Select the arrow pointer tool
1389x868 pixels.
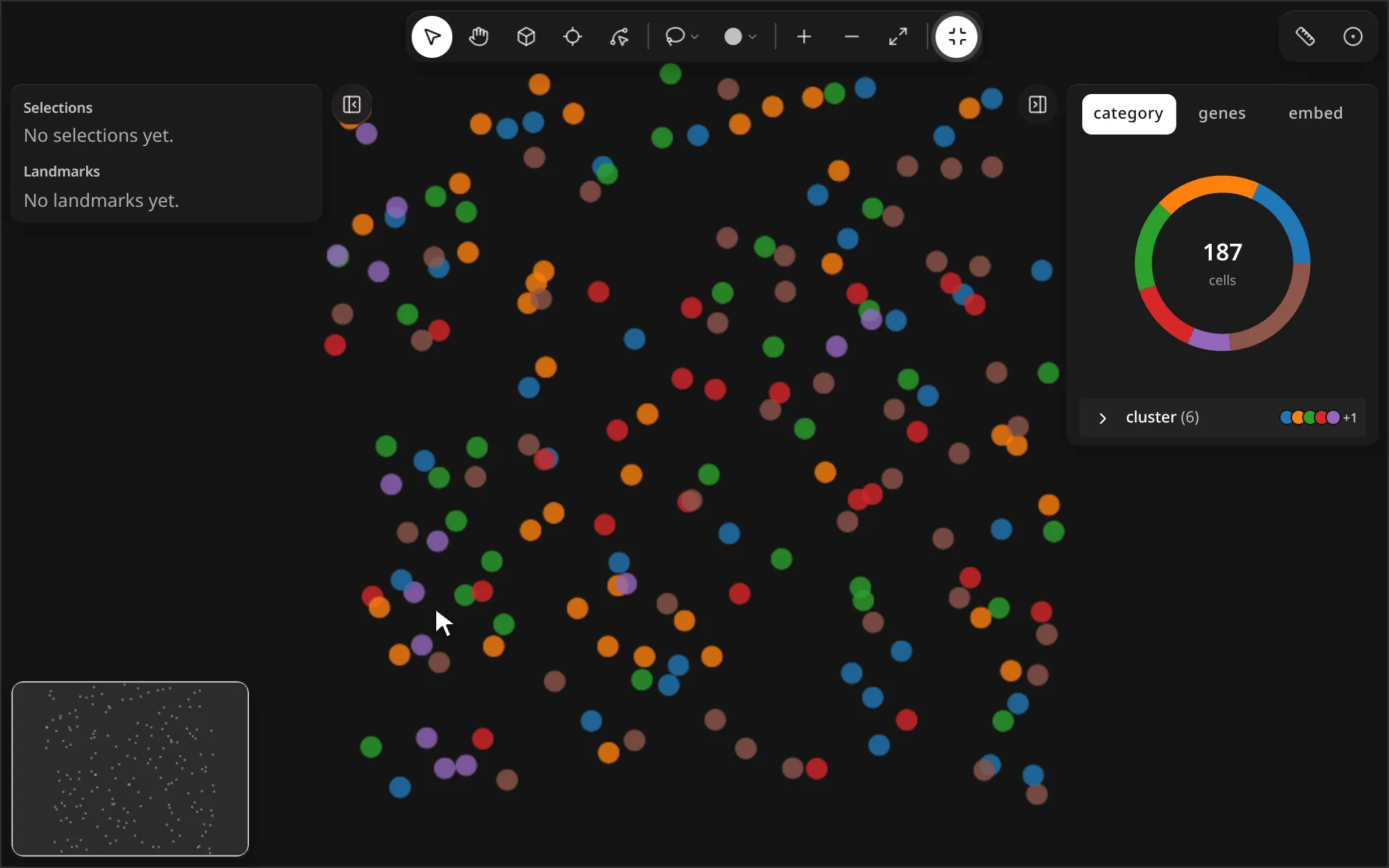tap(432, 37)
